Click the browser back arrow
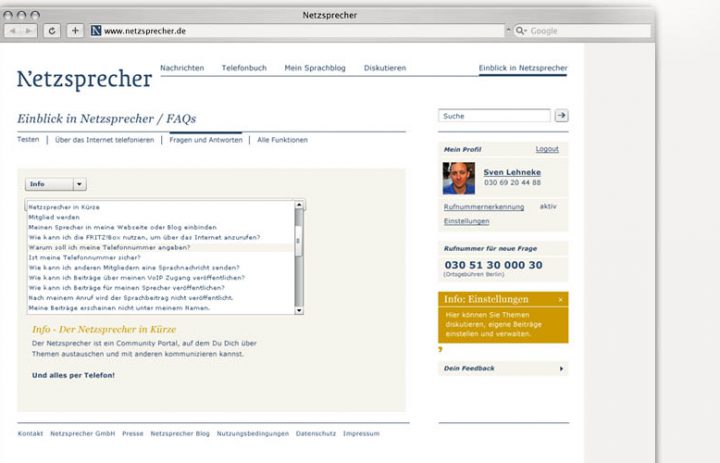 click(14, 31)
